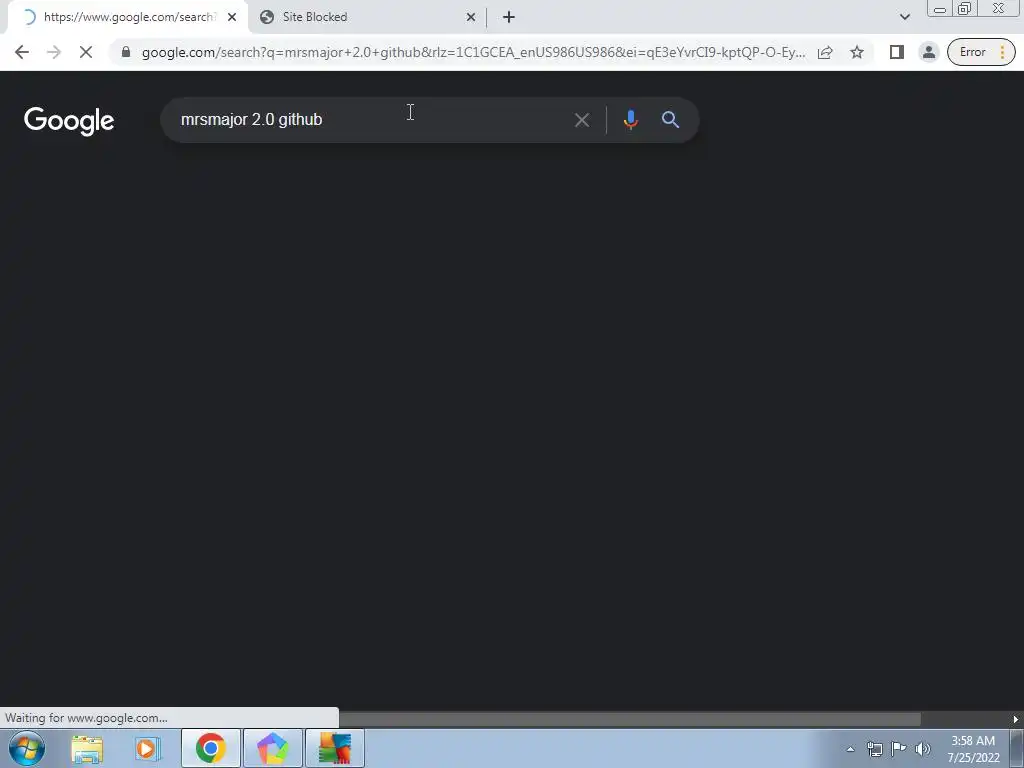Toggle the Chrome side panel
This screenshot has width=1024, height=768.
click(x=897, y=52)
